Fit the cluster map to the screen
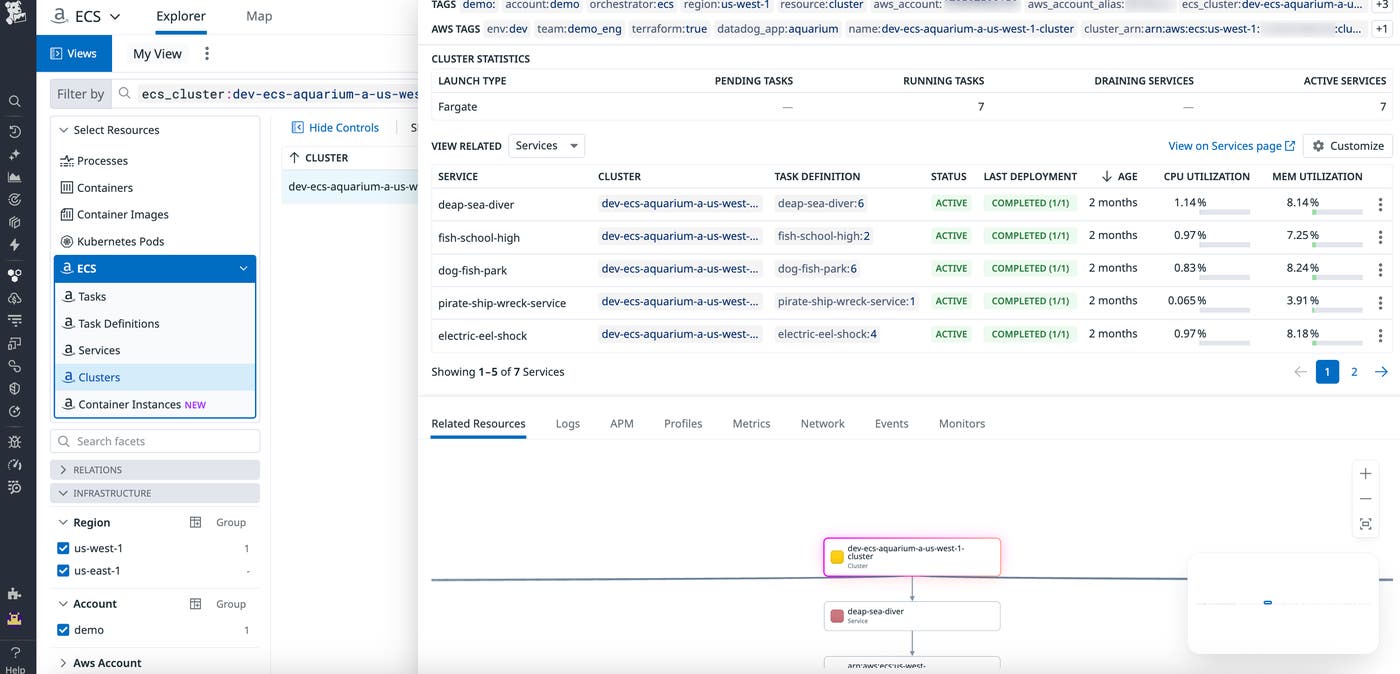This screenshot has height=674, width=1400. (x=1365, y=524)
